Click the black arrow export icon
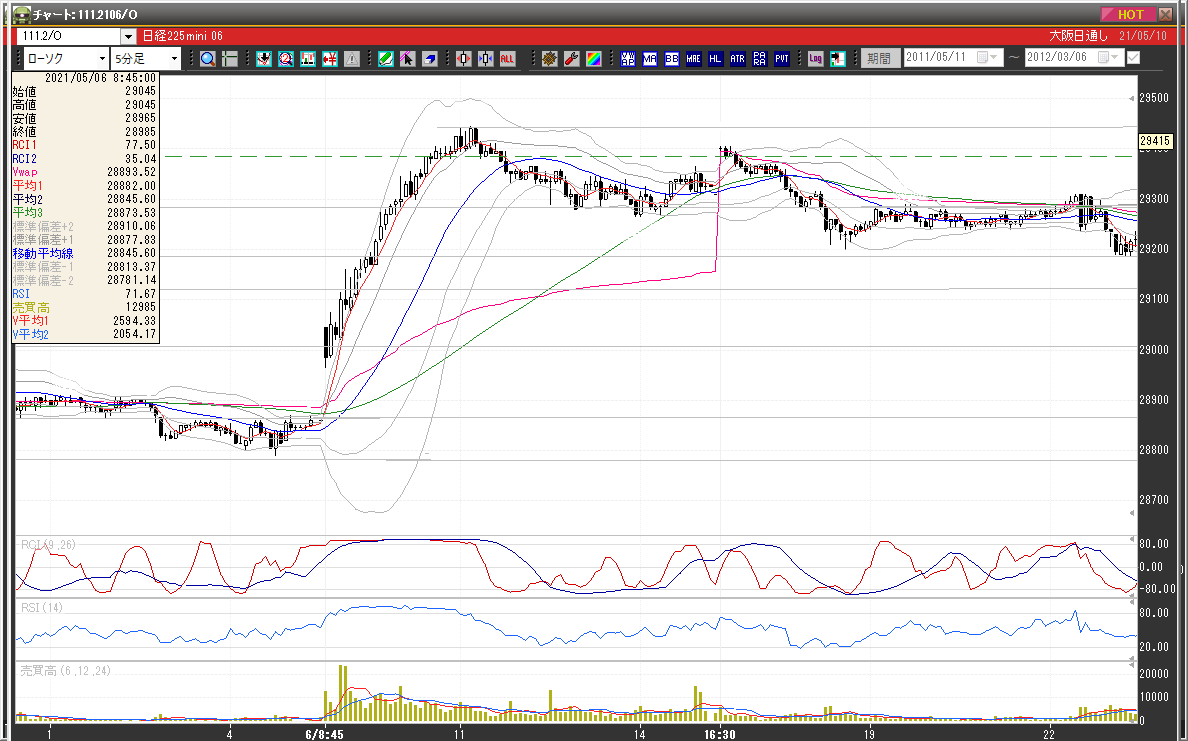 coord(837,58)
